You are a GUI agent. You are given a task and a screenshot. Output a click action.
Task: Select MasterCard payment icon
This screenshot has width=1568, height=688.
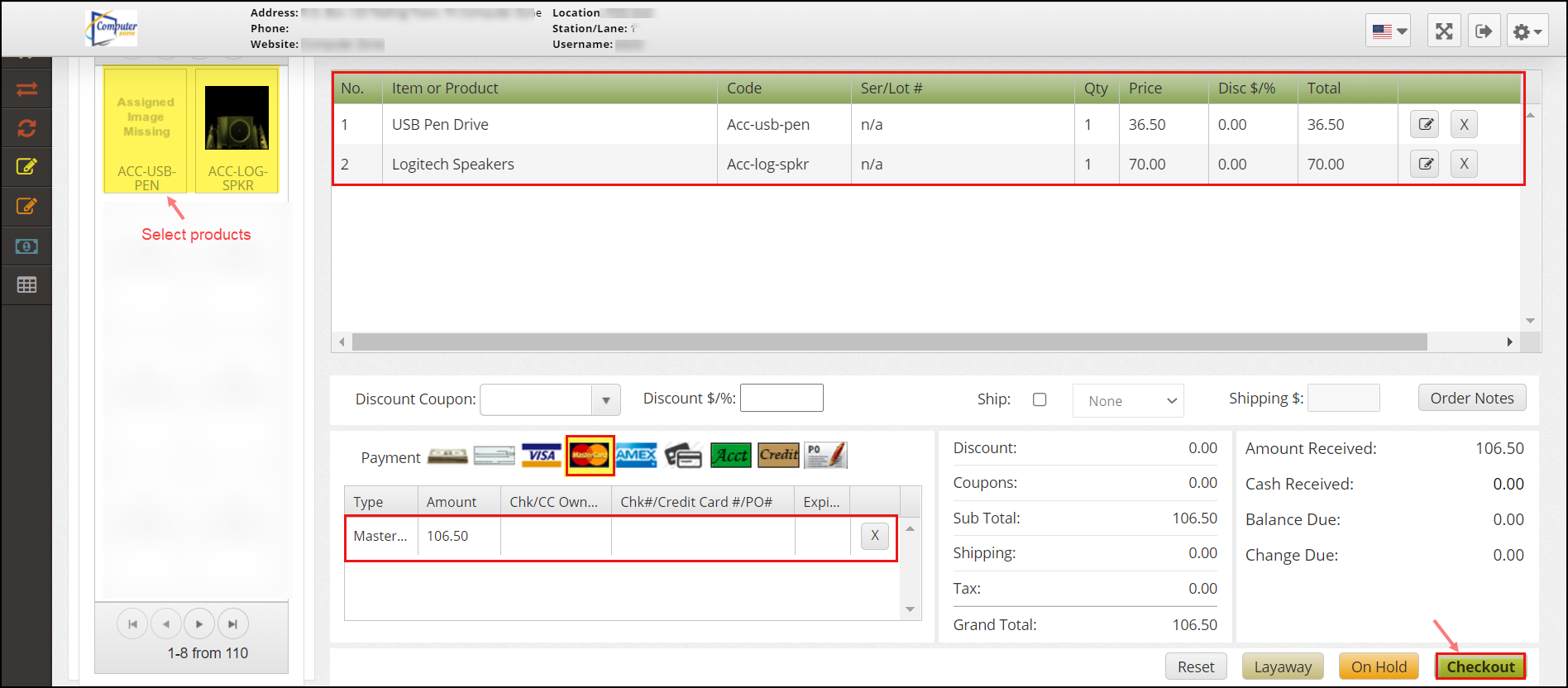coord(590,456)
